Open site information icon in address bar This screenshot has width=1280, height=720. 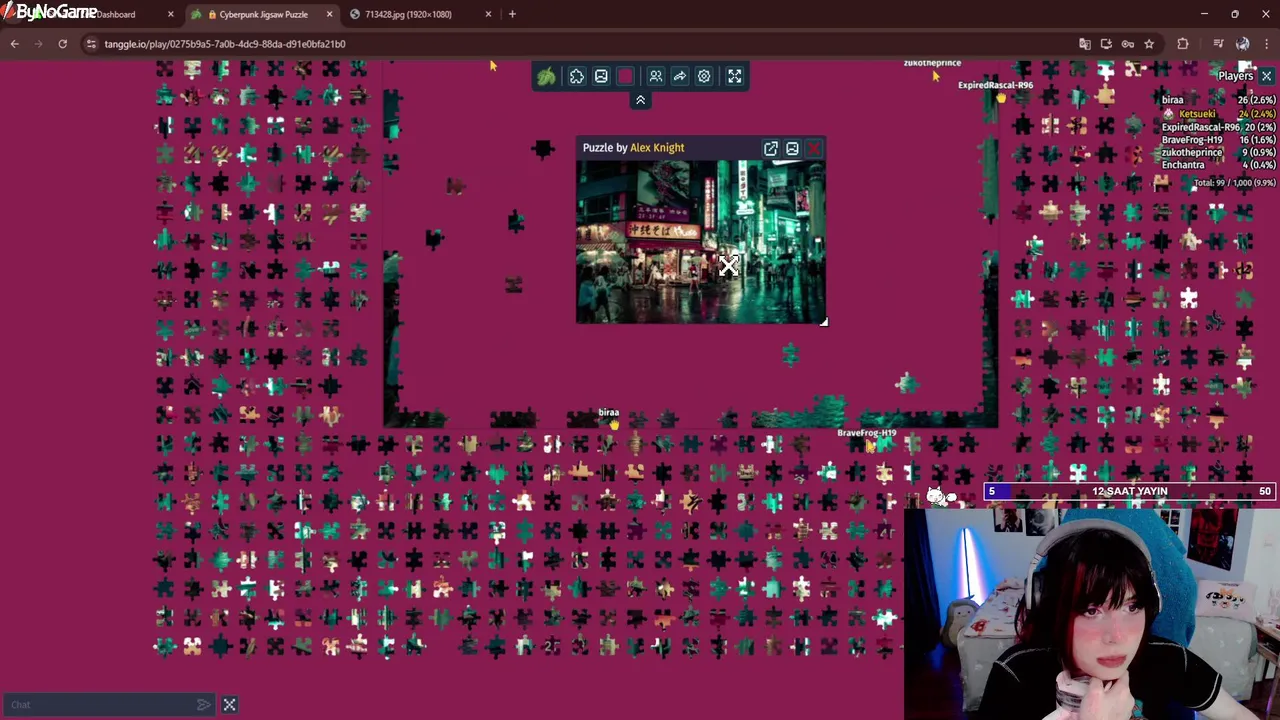pyautogui.click(x=91, y=44)
